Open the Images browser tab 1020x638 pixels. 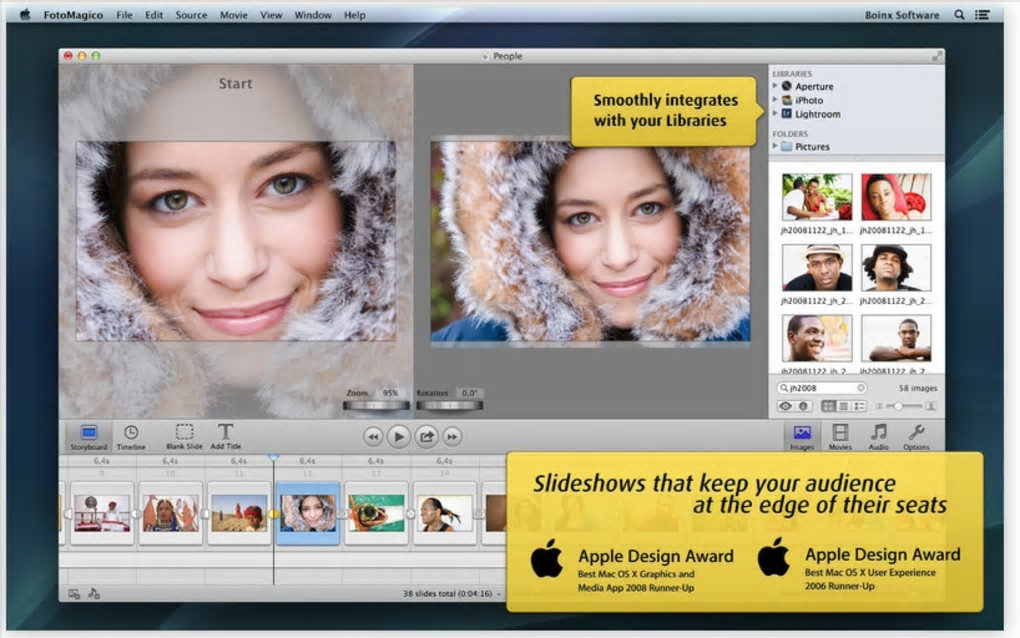tap(802, 437)
